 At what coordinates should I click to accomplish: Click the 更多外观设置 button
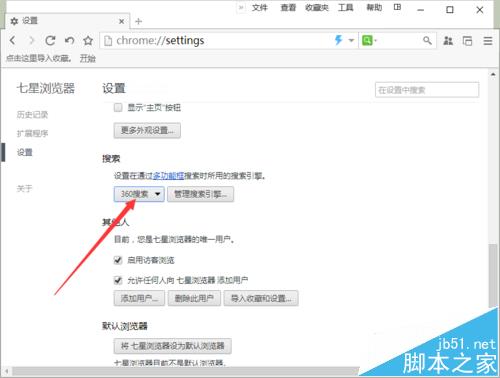pos(147,130)
